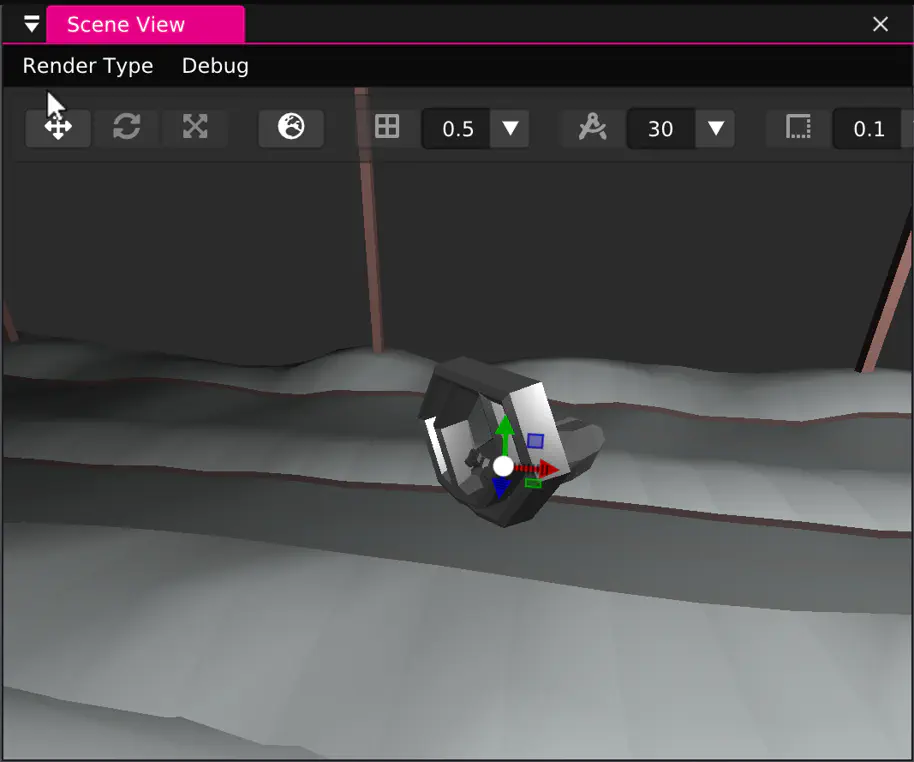Click the rotation snap angle icon

pyautogui.click(x=591, y=128)
